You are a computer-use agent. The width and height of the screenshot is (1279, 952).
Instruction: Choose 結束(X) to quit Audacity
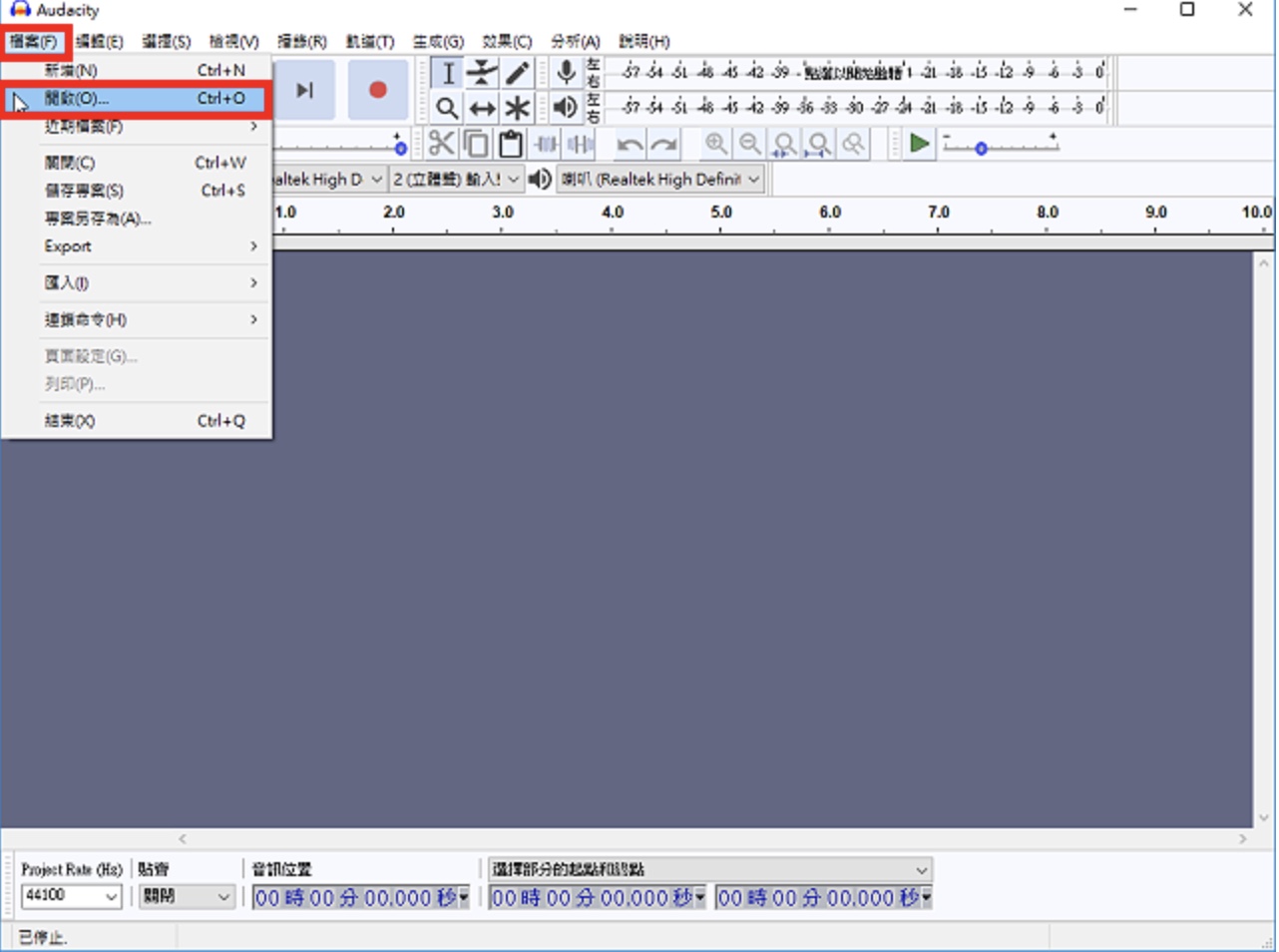(137, 421)
